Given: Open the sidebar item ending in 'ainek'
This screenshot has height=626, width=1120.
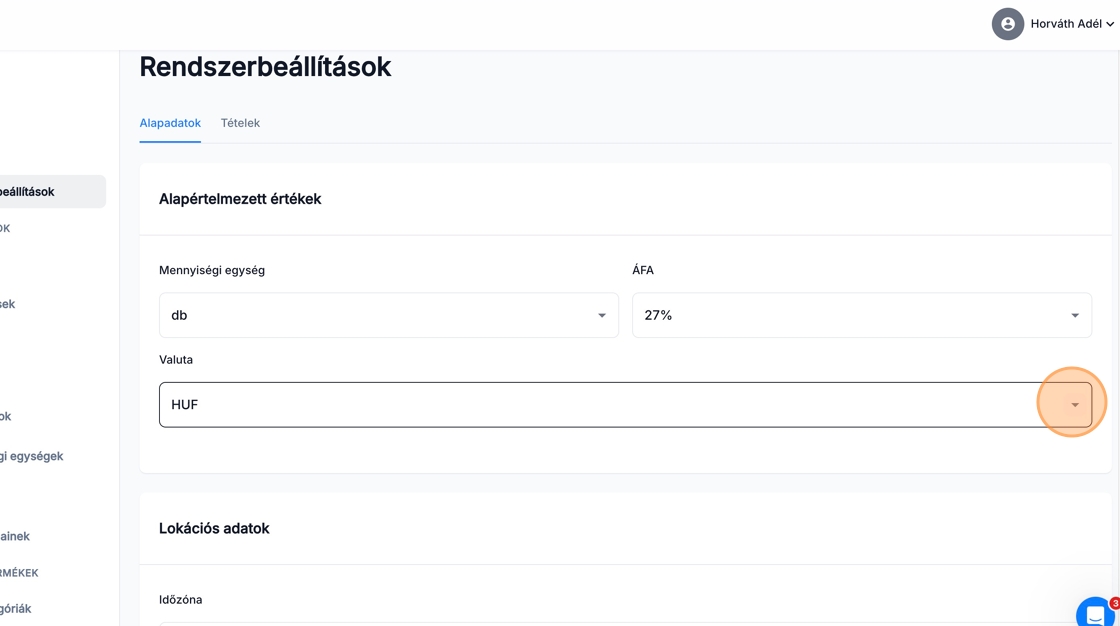Looking at the screenshot, I should pos(15,536).
